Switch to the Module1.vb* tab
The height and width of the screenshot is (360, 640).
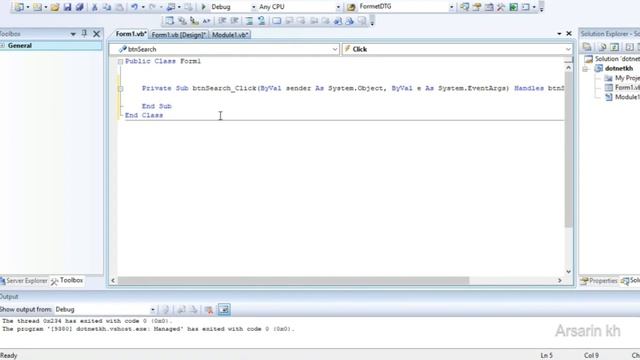[230, 35]
